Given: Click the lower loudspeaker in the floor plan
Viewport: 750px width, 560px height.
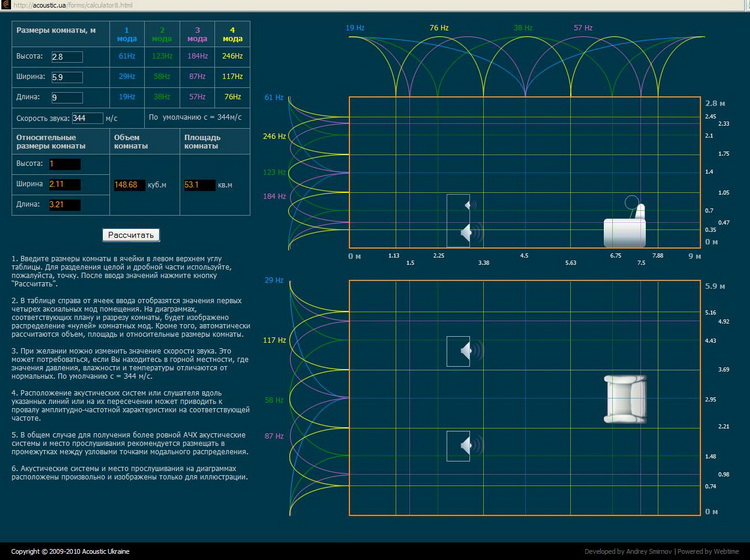Looking at the screenshot, I should [x=461, y=446].
